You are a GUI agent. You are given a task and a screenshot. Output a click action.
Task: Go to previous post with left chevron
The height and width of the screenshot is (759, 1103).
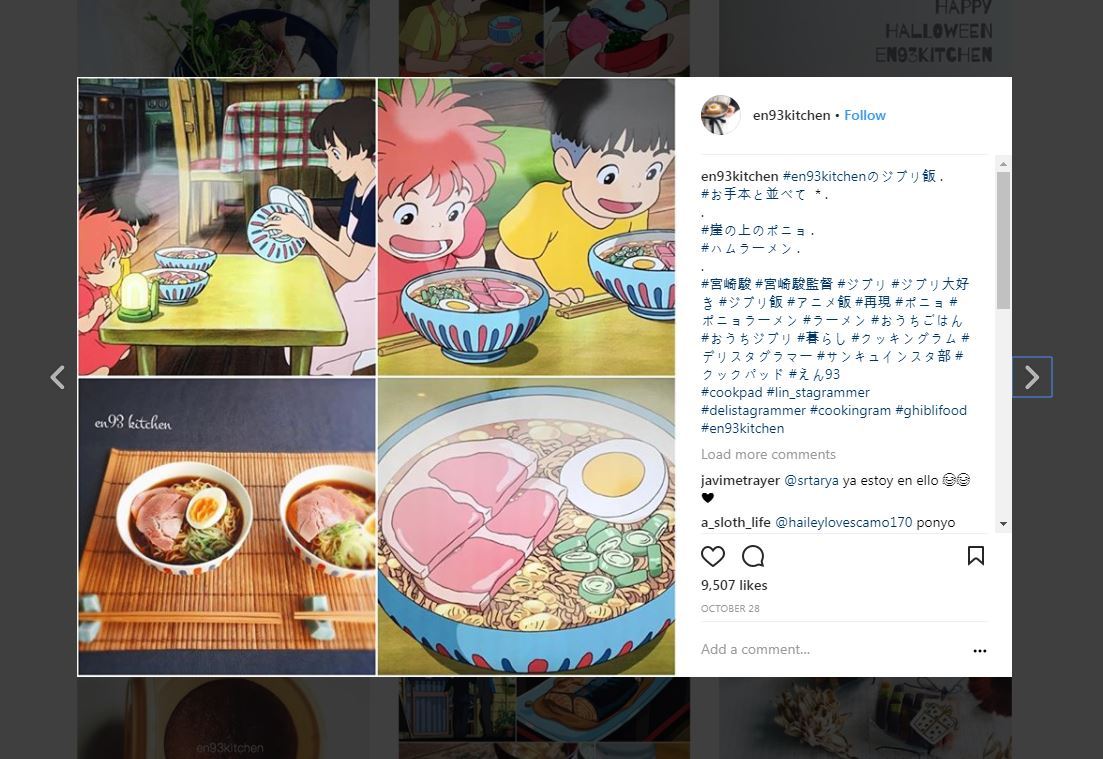[58, 377]
